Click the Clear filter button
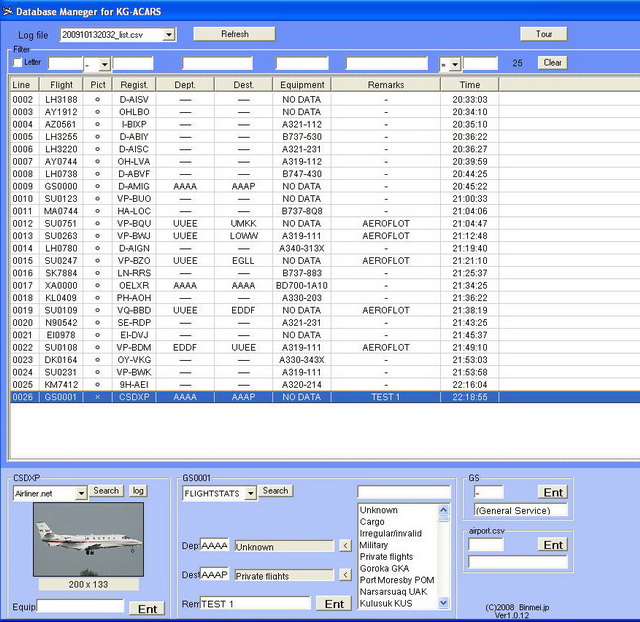Viewport: 640px width, 622px height. [x=552, y=63]
